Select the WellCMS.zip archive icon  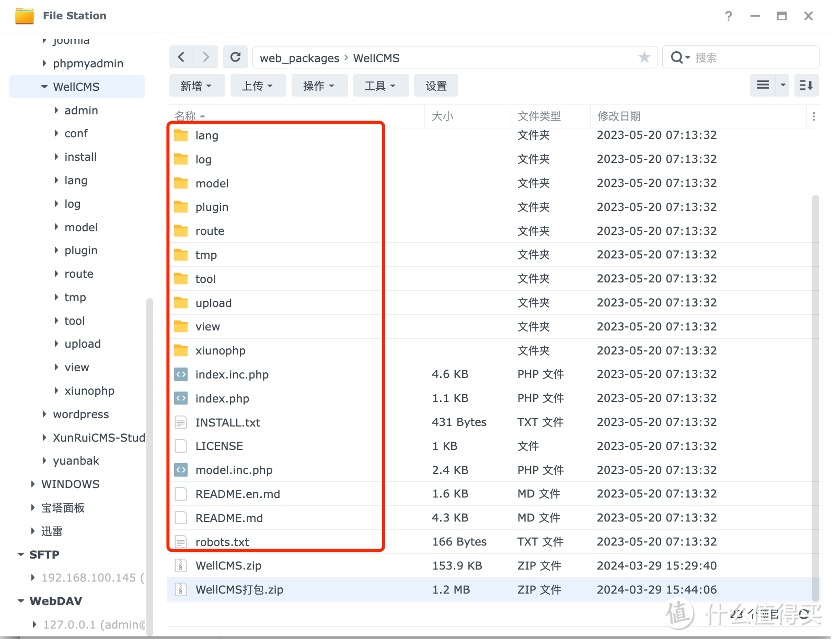click(x=181, y=566)
